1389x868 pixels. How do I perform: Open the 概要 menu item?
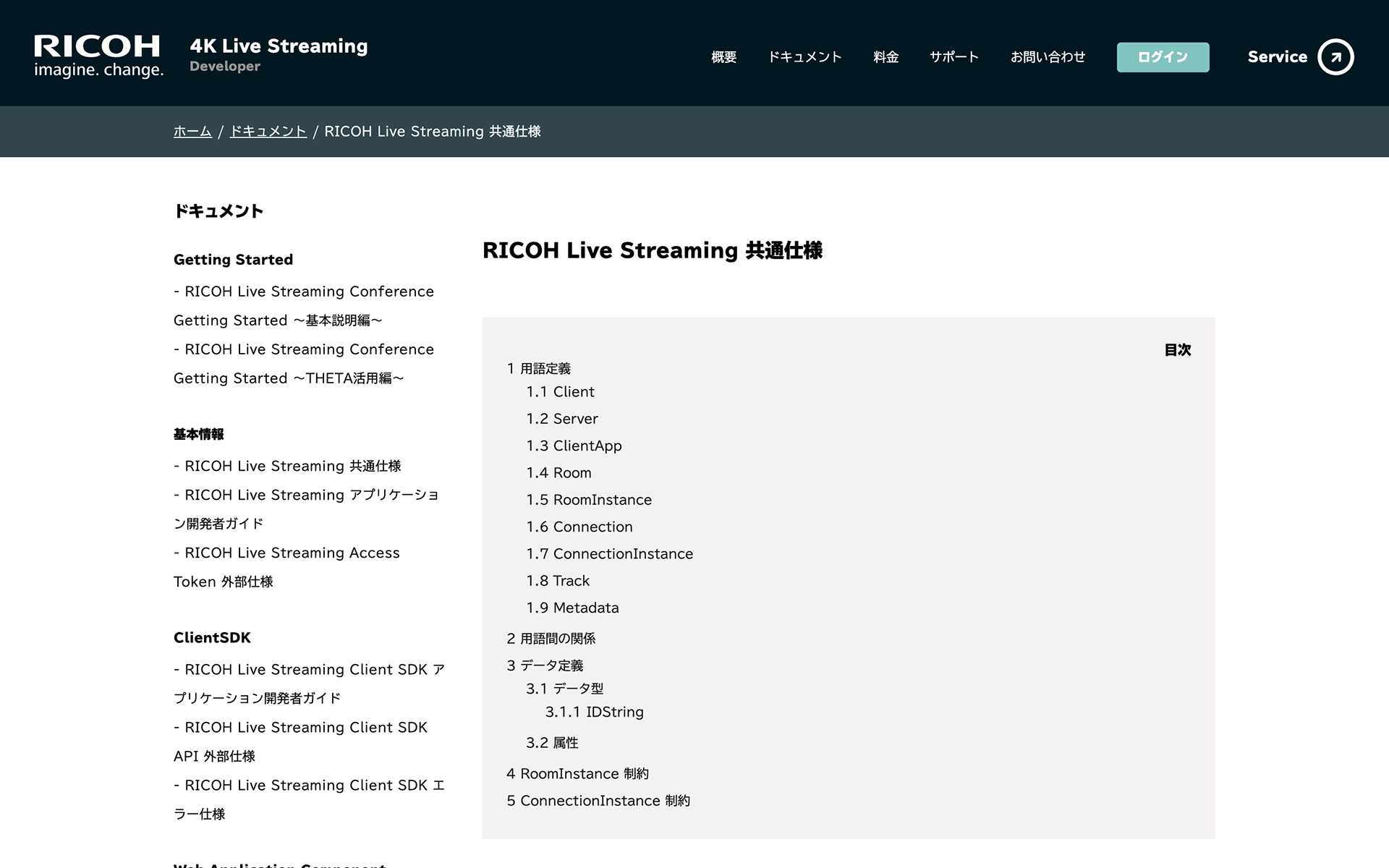click(x=723, y=57)
